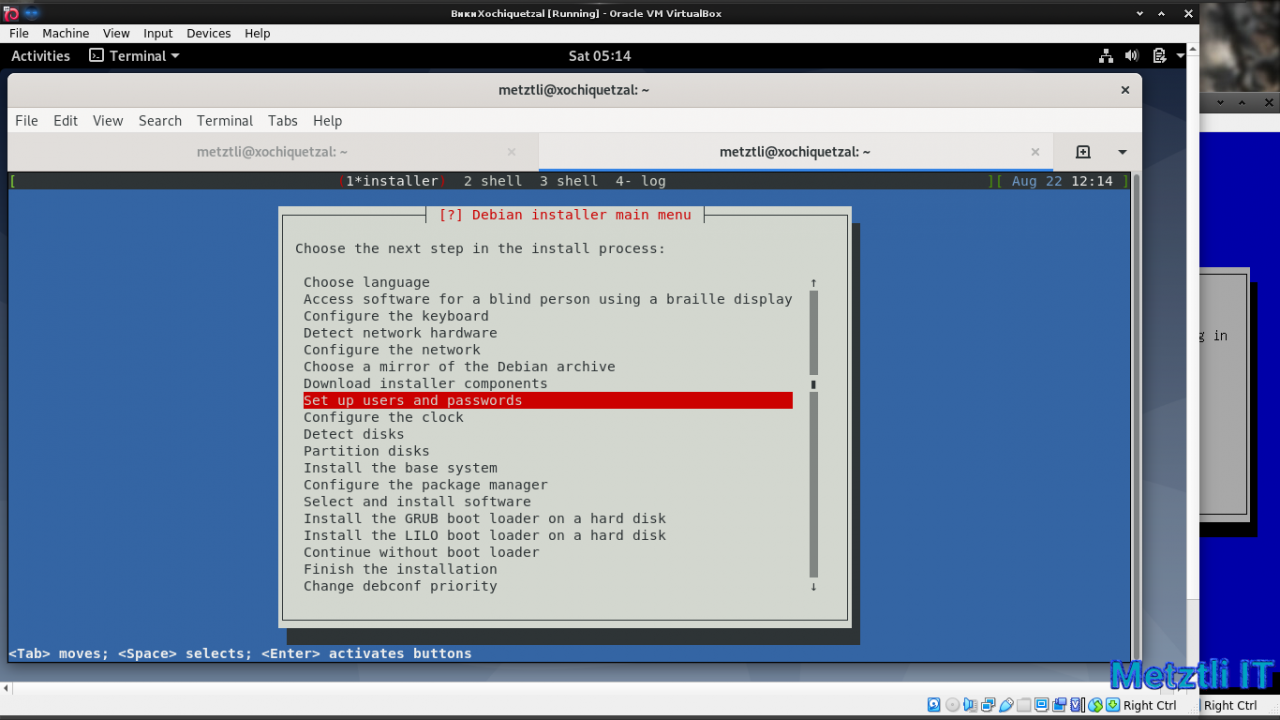Click the installer scrollbar up arrow

click(813, 283)
